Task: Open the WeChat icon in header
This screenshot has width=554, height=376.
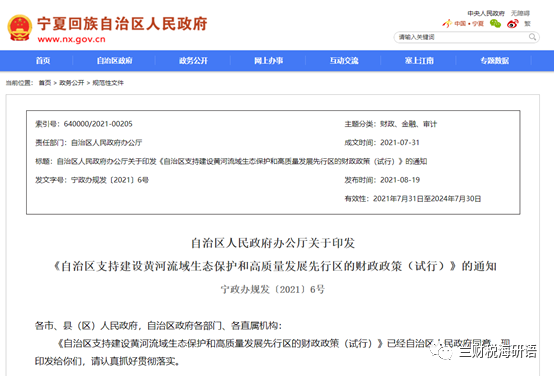Action: pyautogui.click(x=495, y=24)
